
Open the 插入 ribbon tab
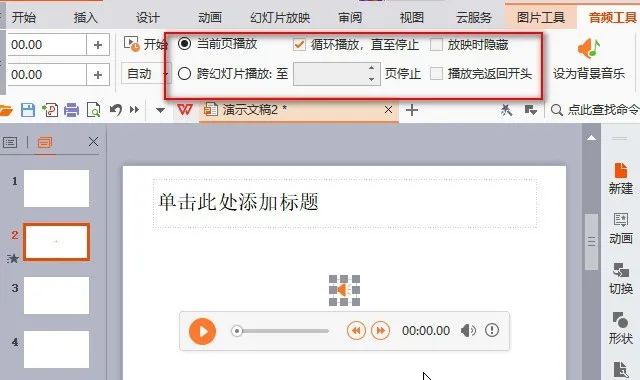pyautogui.click(x=85, y=18)
